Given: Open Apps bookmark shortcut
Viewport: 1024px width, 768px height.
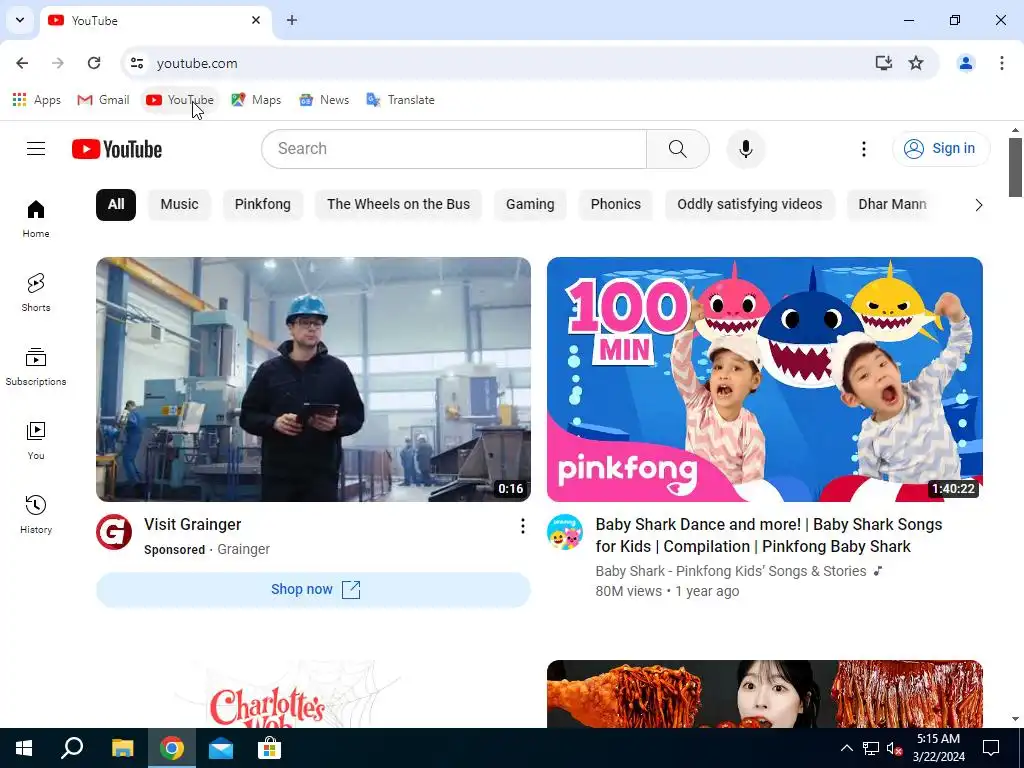Looking at the screenshot, I should 37,100.
